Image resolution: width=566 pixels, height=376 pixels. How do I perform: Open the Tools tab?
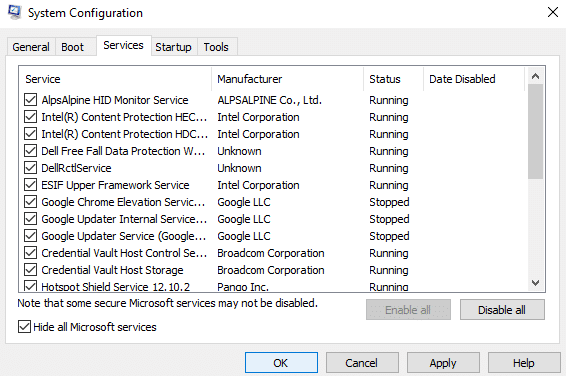[x=216, y=47]
